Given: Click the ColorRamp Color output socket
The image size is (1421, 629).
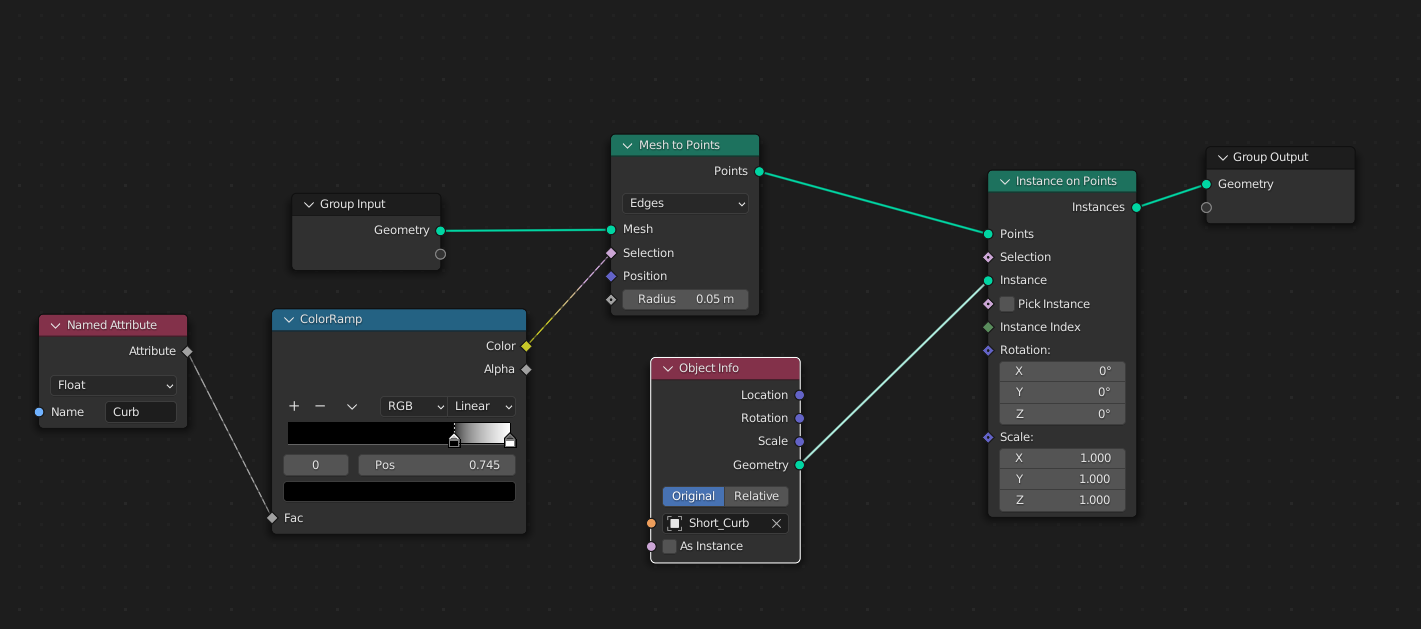Looking at the screenshot, I should 526,346.
